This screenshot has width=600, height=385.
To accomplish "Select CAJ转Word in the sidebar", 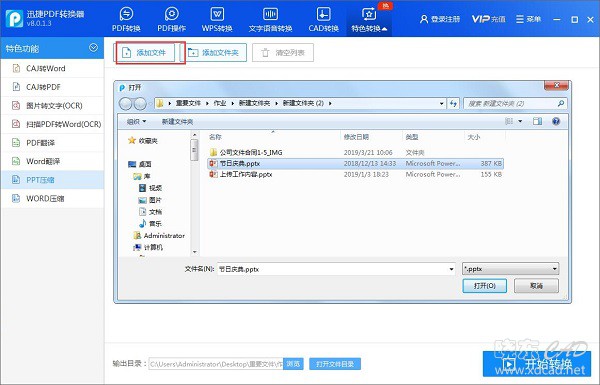I will point(52,68).
